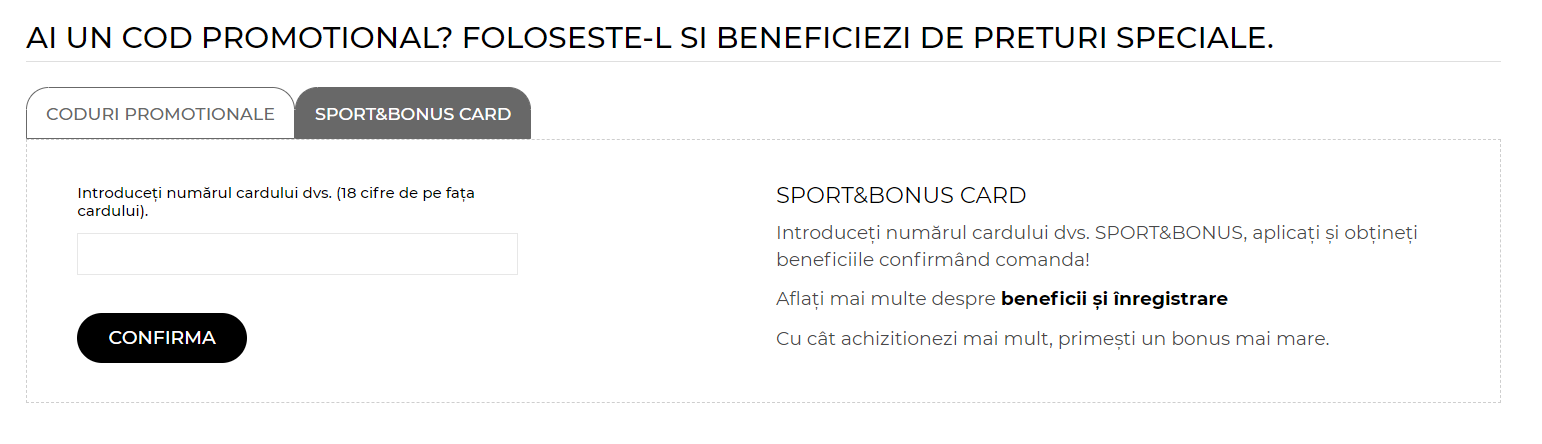The height and width of the screenshot is (444, 1542).
Task: Open the beneficii și înregistrare link
Action: [x=1114, y=299]
